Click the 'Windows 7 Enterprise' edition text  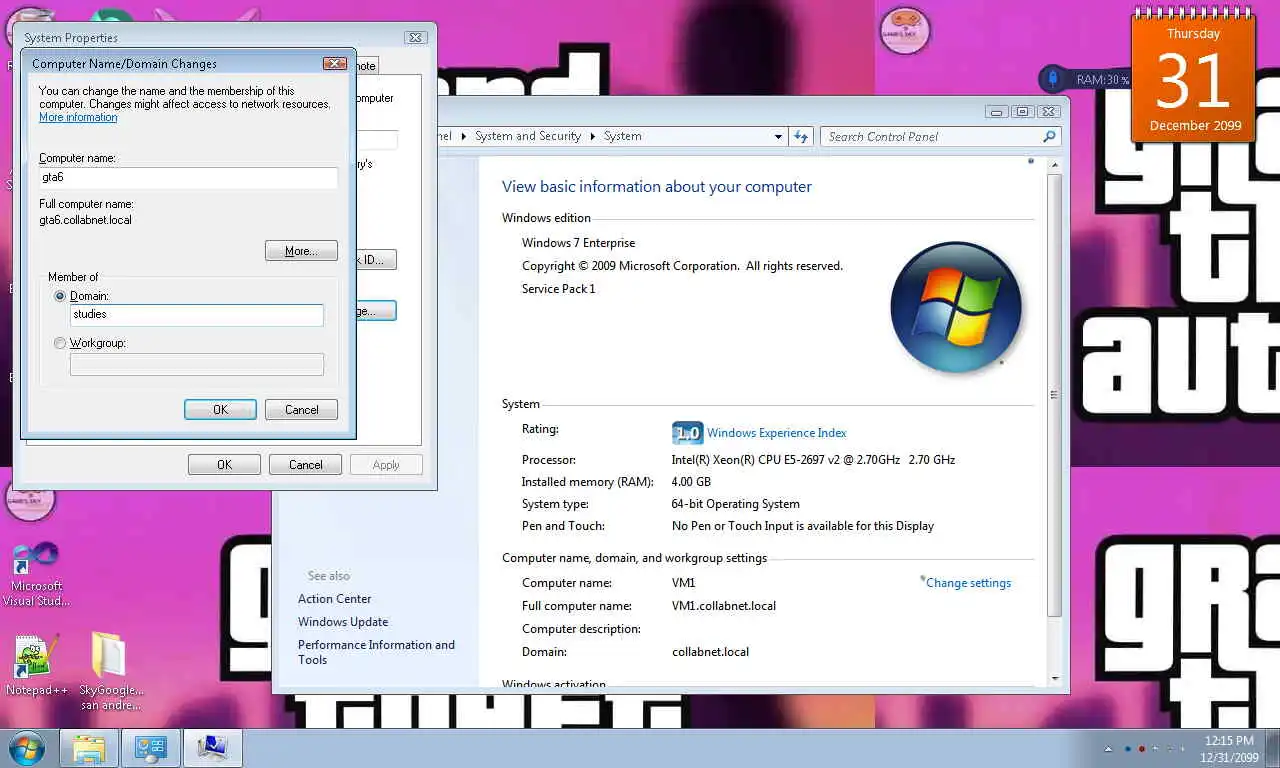pos(578,243)
